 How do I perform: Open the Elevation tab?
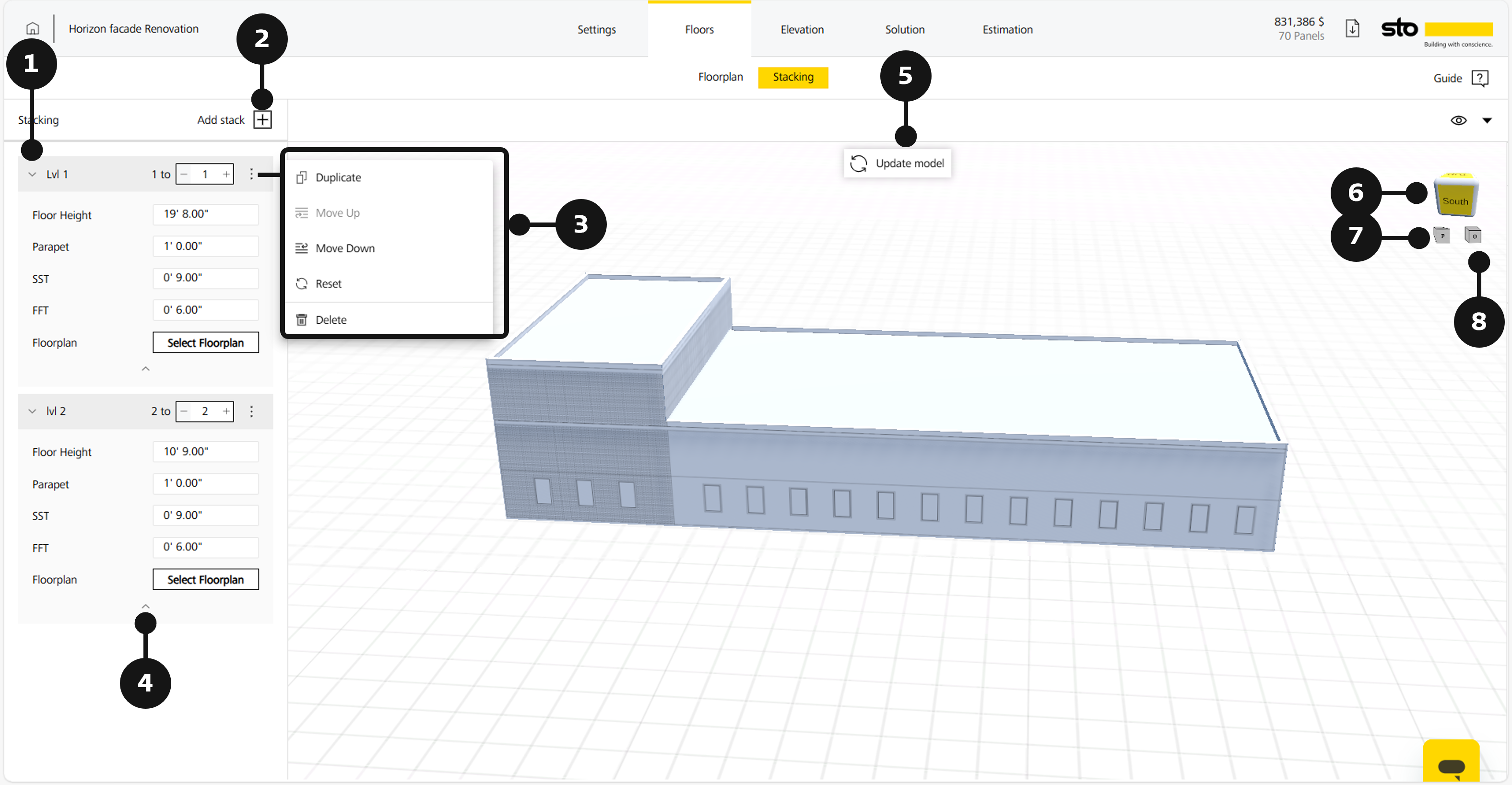[802, 29]
